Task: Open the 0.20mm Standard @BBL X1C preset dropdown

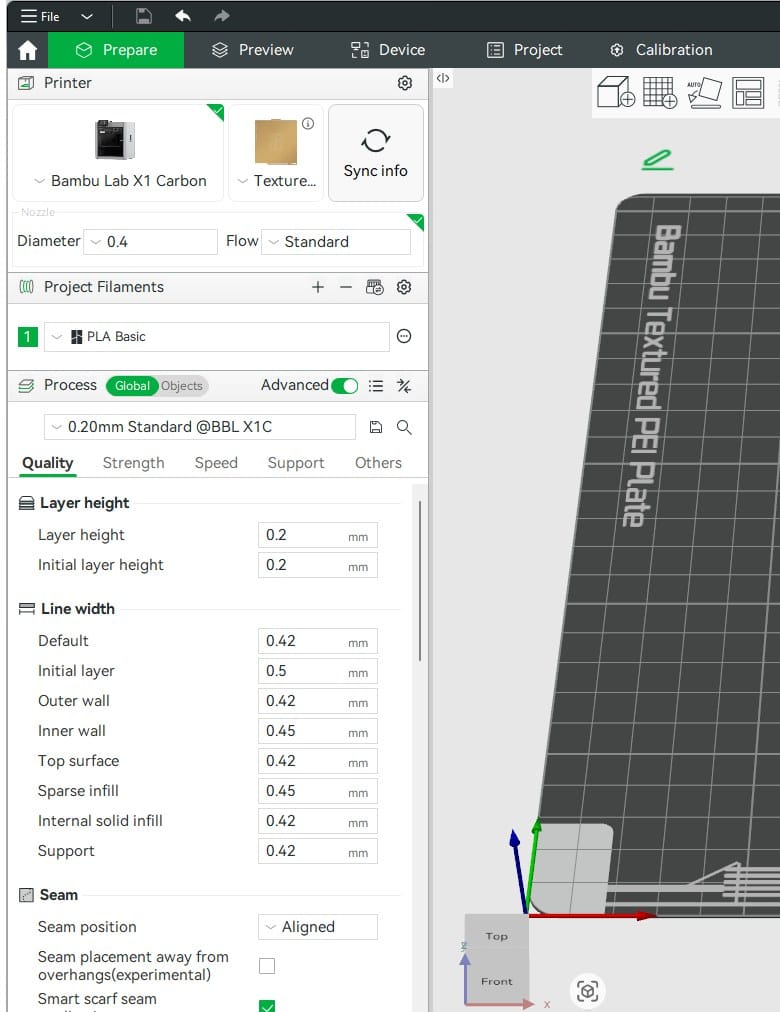Action: tap(200, 427)
